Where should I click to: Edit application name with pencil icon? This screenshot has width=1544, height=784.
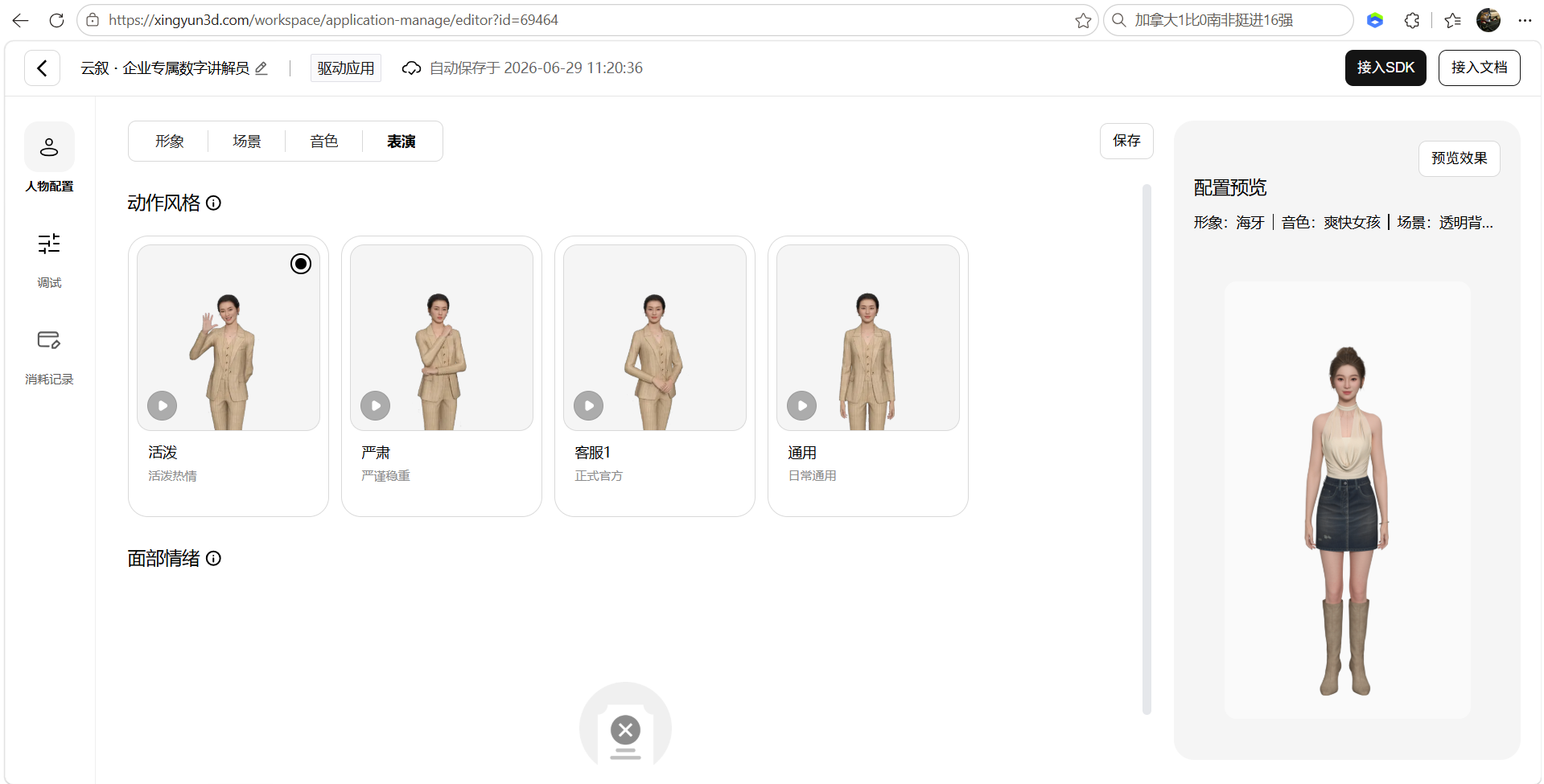tap(261, 68)
